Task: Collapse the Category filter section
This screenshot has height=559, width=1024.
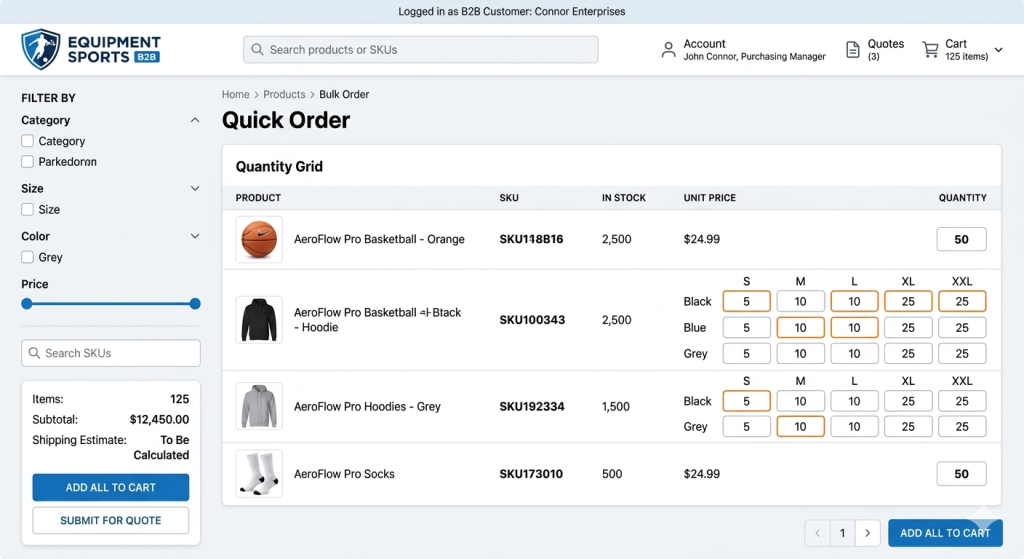Action: click(195, 120)
